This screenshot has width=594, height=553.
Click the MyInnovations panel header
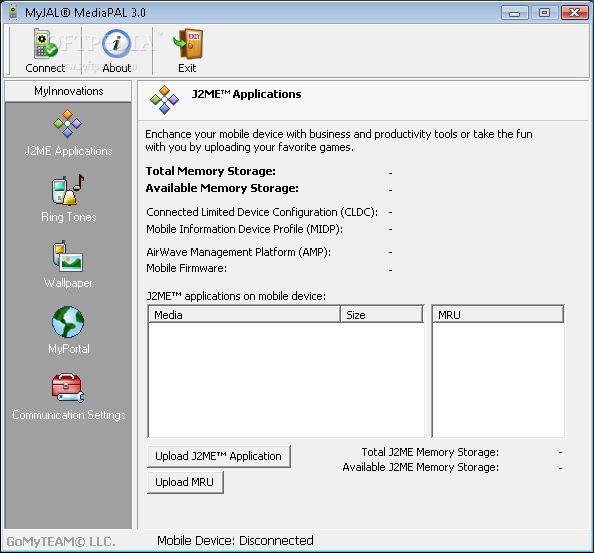pyautogui.click(x=68, y=91)
